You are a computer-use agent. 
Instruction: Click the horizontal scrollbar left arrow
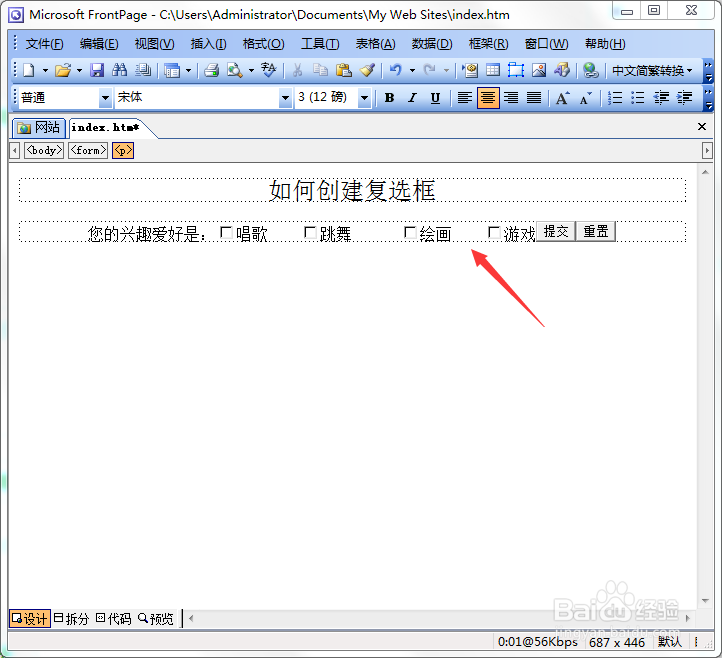(191, 618)
